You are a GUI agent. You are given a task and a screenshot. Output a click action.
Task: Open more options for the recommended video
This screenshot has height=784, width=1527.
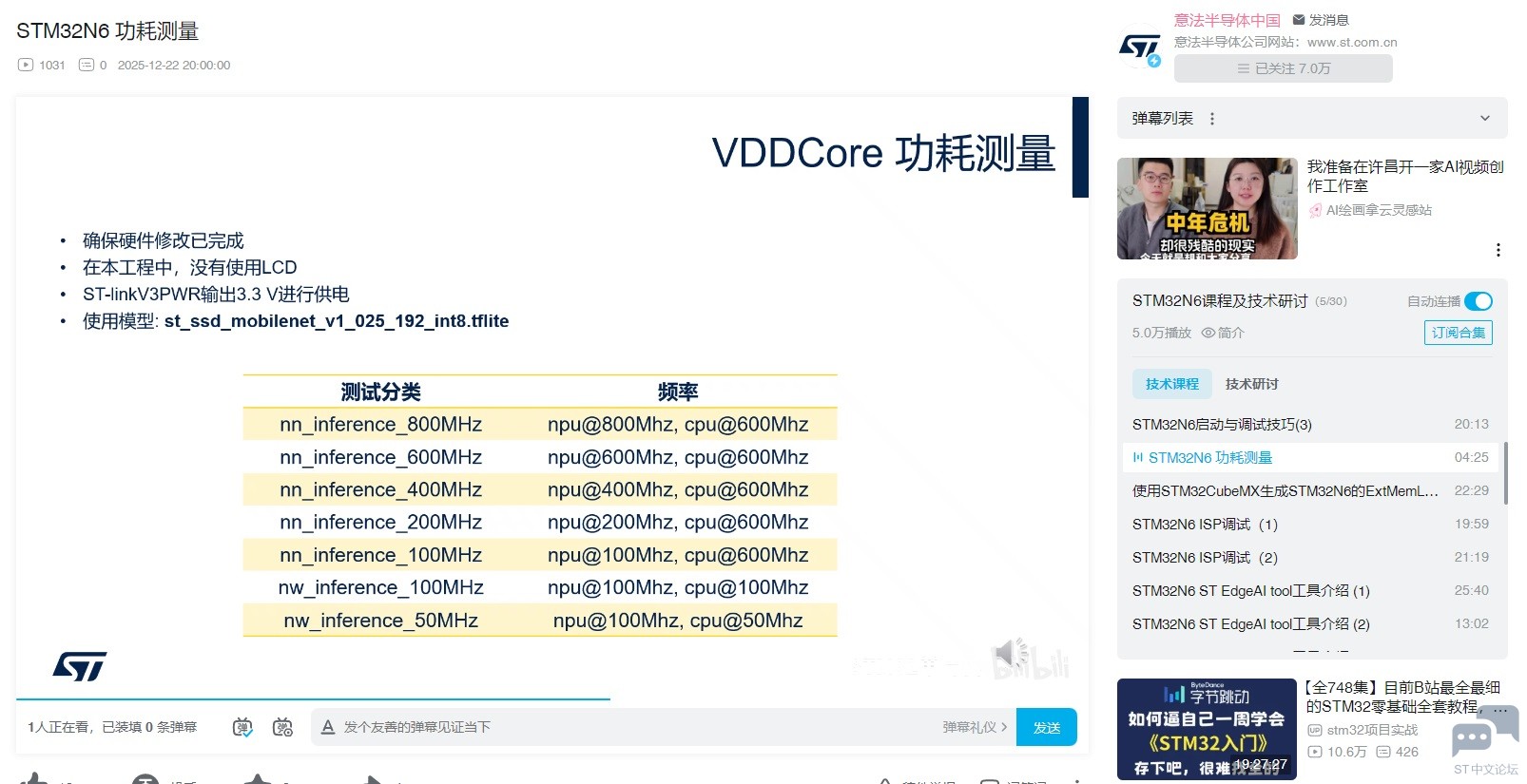click(1498, 250)
